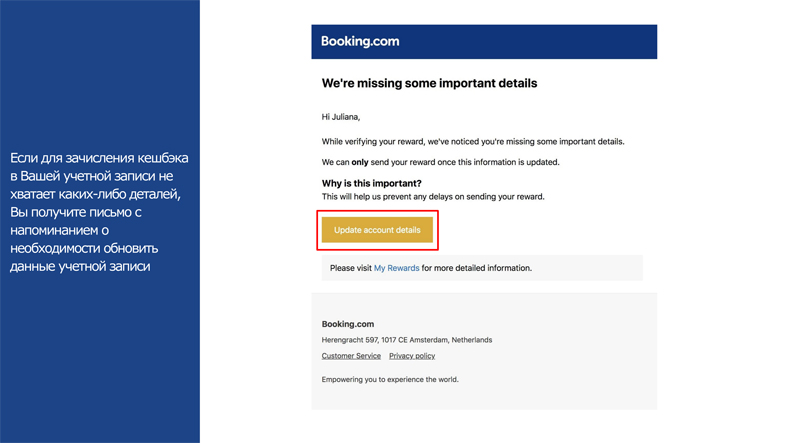Open the Customer Service footer link
Image resolution: width=788 pixels, height=443 pixels.
[x=351, y=356]
